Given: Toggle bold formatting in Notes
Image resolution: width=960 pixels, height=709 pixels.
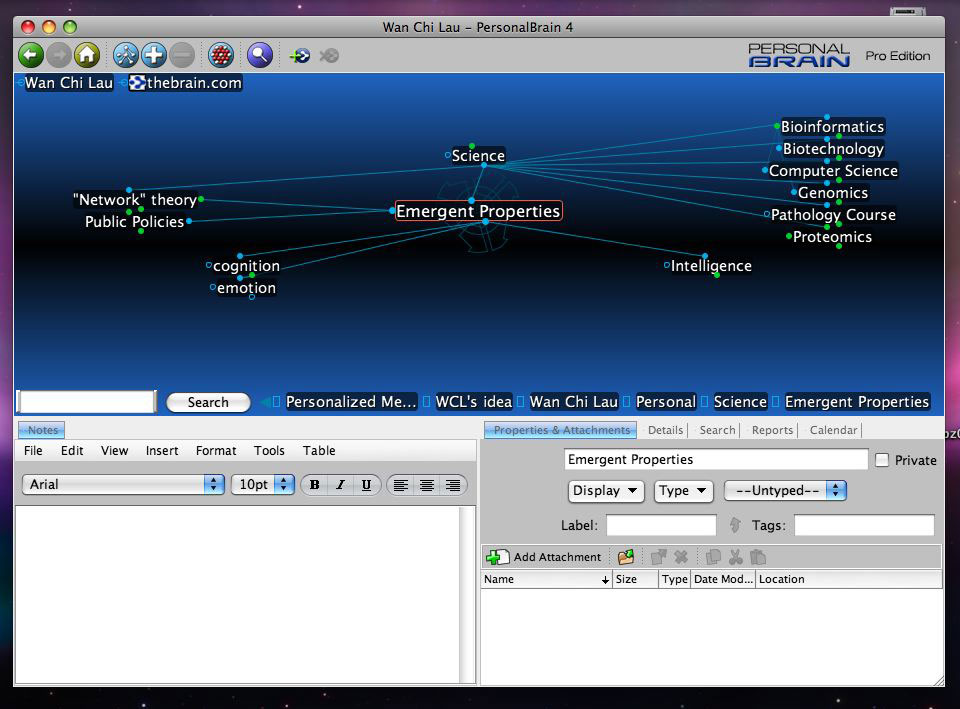Looking at the screenshot, I should click(315, 485).
